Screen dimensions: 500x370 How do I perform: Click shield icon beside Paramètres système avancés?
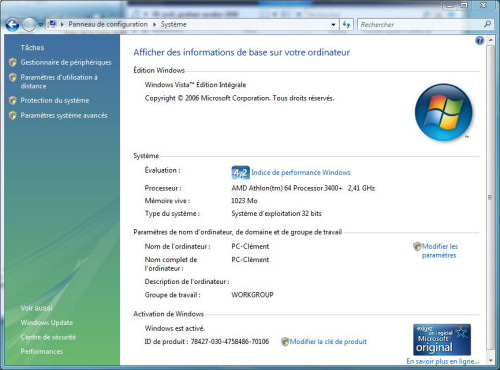tap(13, 116)
